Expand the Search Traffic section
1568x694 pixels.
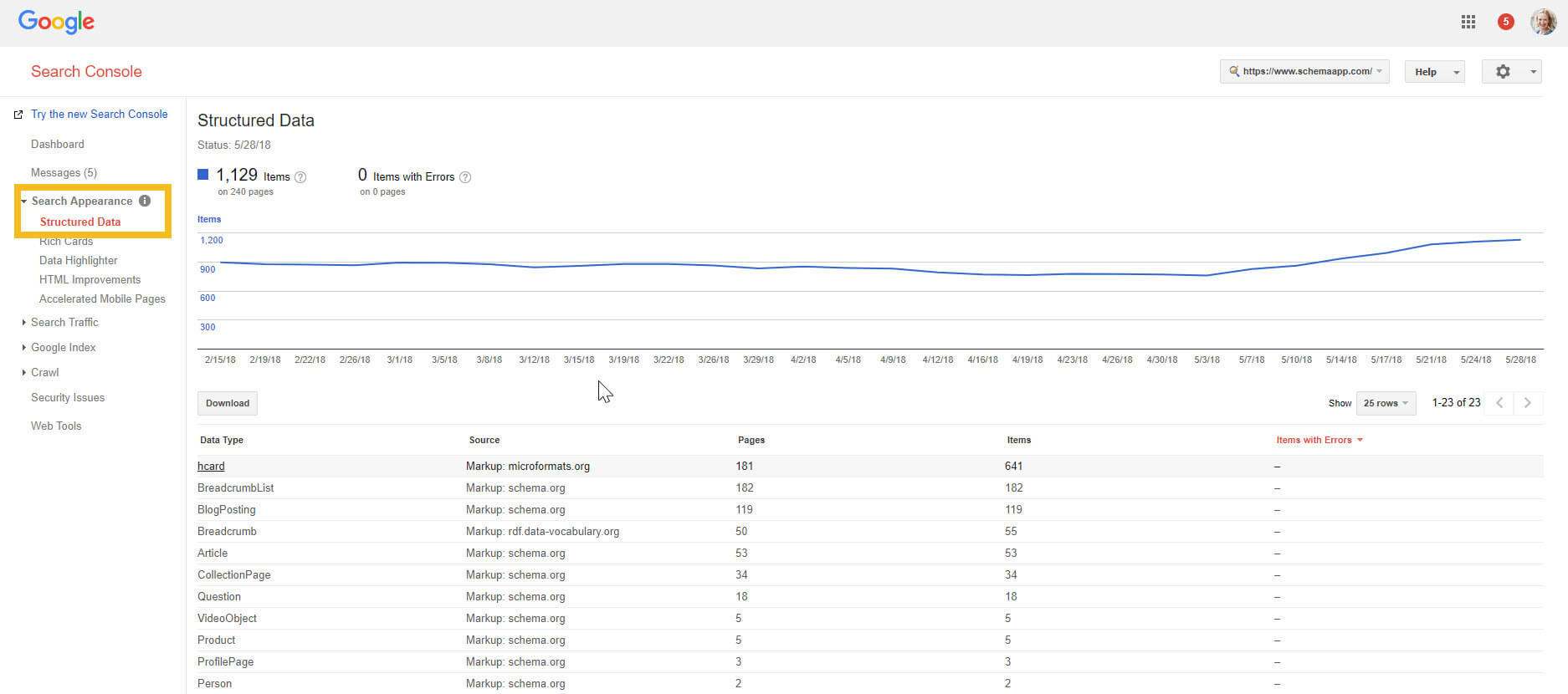(x=23, y=323)
